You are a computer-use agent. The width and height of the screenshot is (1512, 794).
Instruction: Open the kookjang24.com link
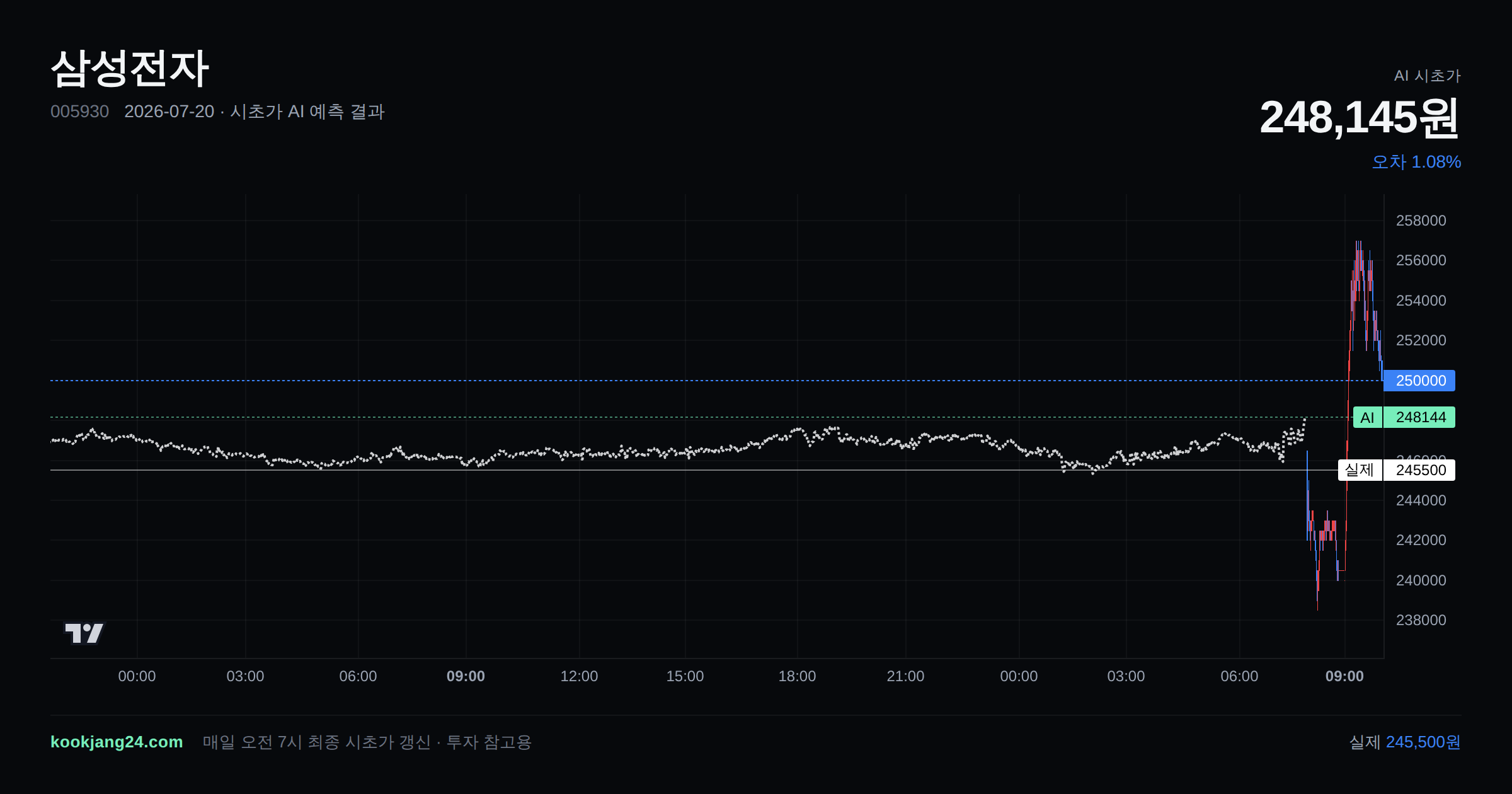pos(117,742)
